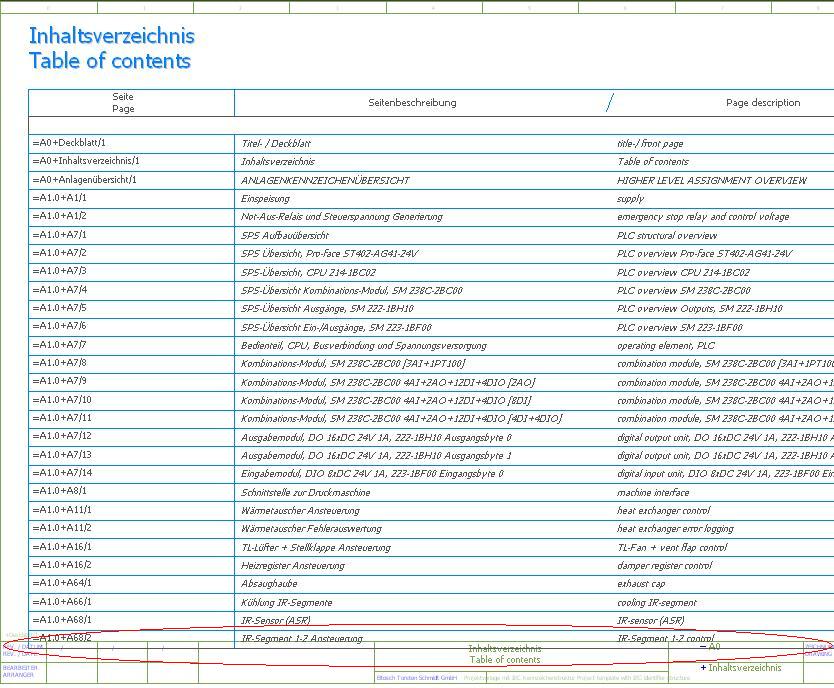This screenshot has height=688, width=834.
Task: Click 'heat exchanger error logging' text
Action: tap(675, 529)
